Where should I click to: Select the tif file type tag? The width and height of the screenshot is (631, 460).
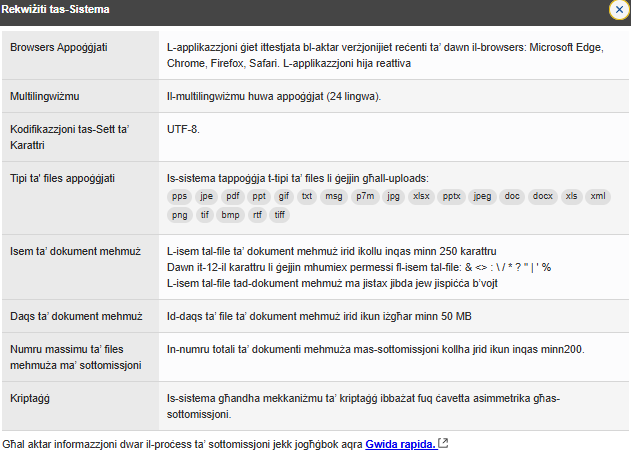(205, 215)
